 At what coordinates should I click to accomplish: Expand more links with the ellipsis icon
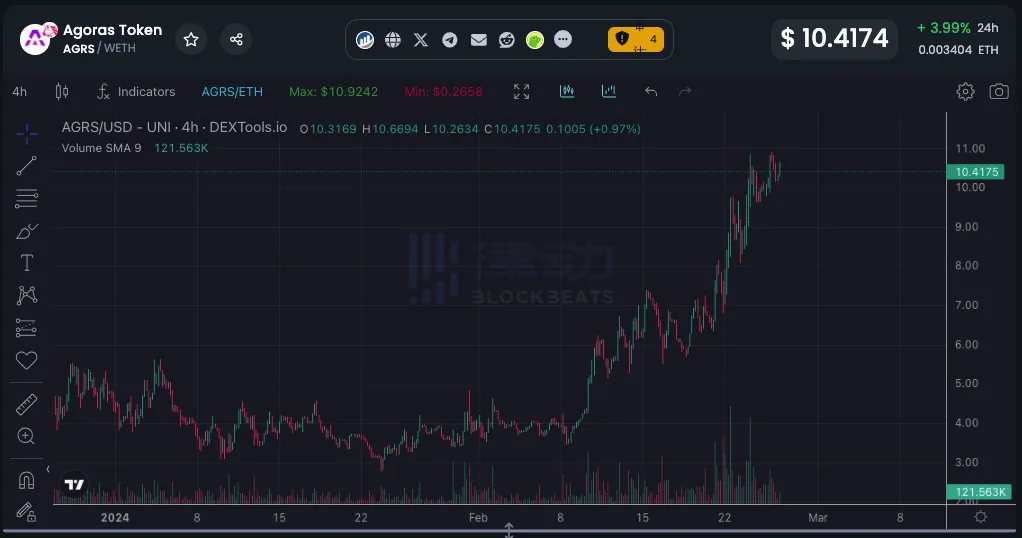[x=563, y=40]
